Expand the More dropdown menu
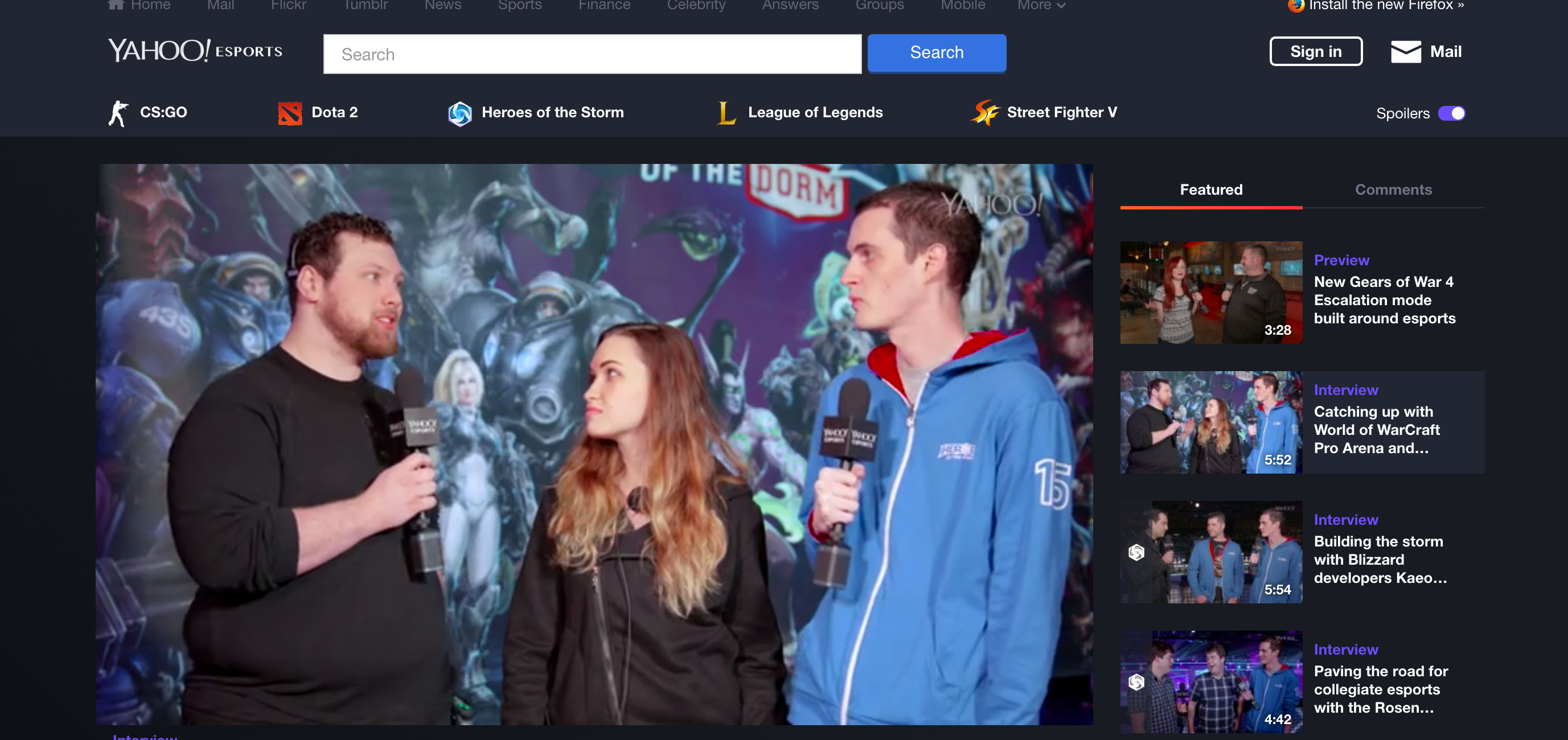1568x740 pixels. (x=1041, y=6)
